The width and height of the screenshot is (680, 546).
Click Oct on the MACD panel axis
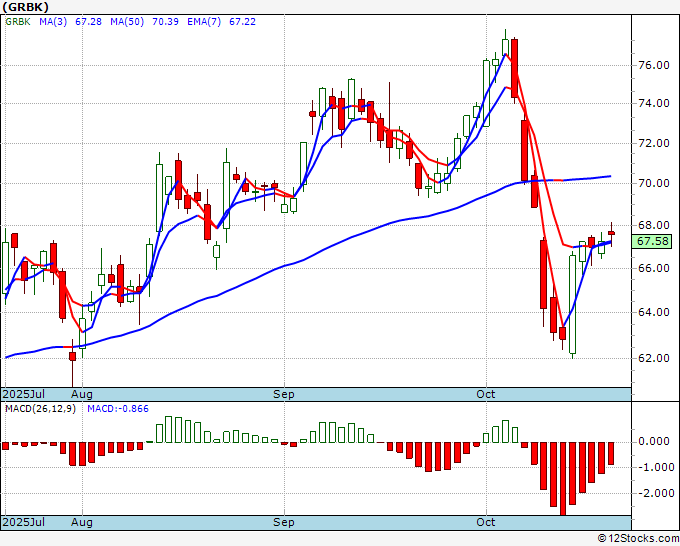coord(486,522)
